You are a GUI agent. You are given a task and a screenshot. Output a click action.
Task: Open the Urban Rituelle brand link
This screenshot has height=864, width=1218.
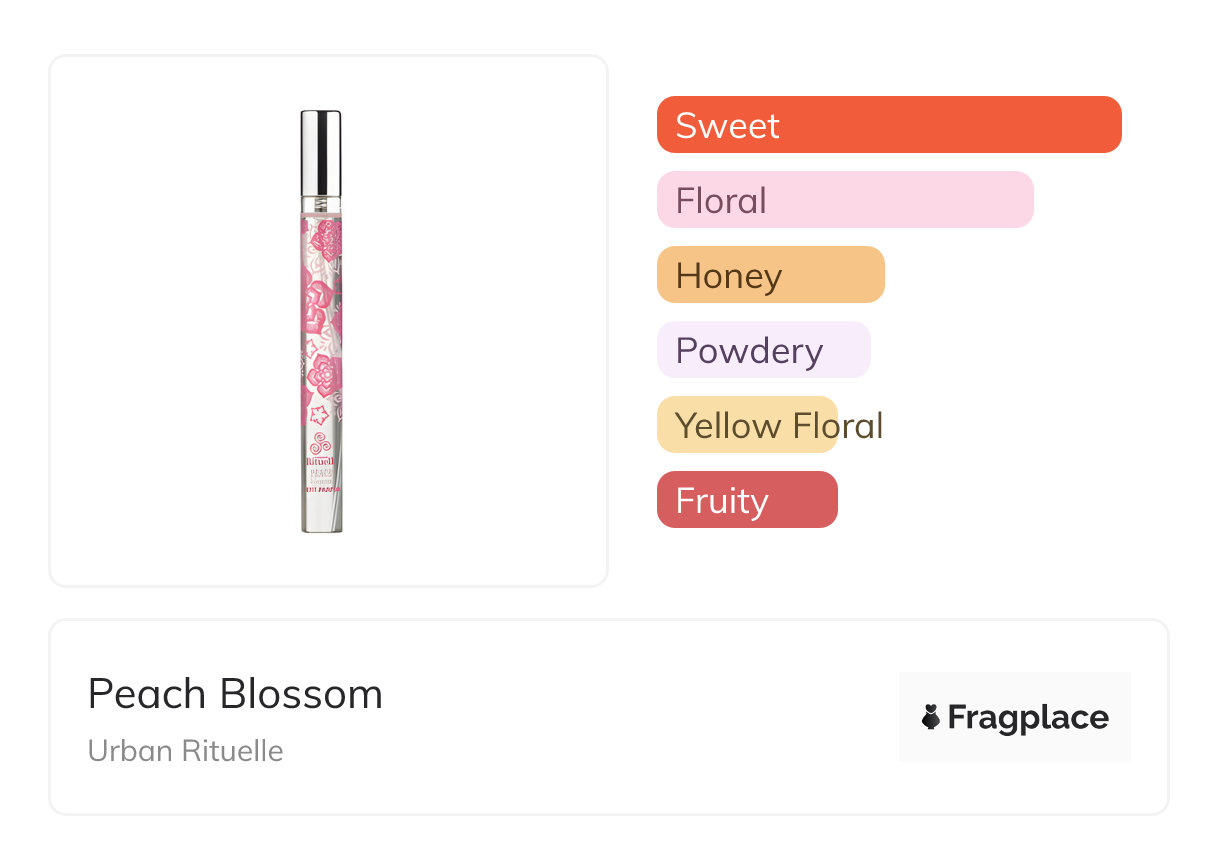click(x=185, y=751)
